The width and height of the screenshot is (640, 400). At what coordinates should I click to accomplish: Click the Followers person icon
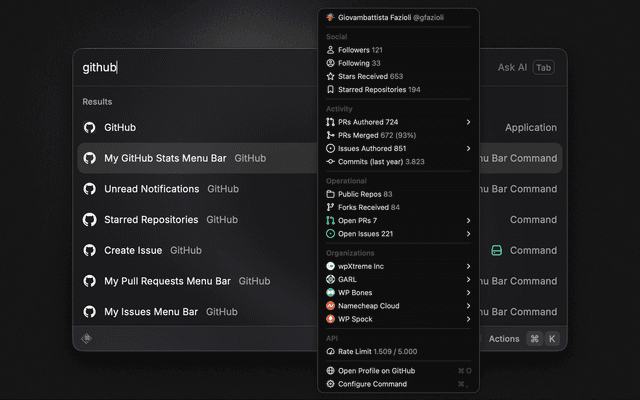pos(330,50)
